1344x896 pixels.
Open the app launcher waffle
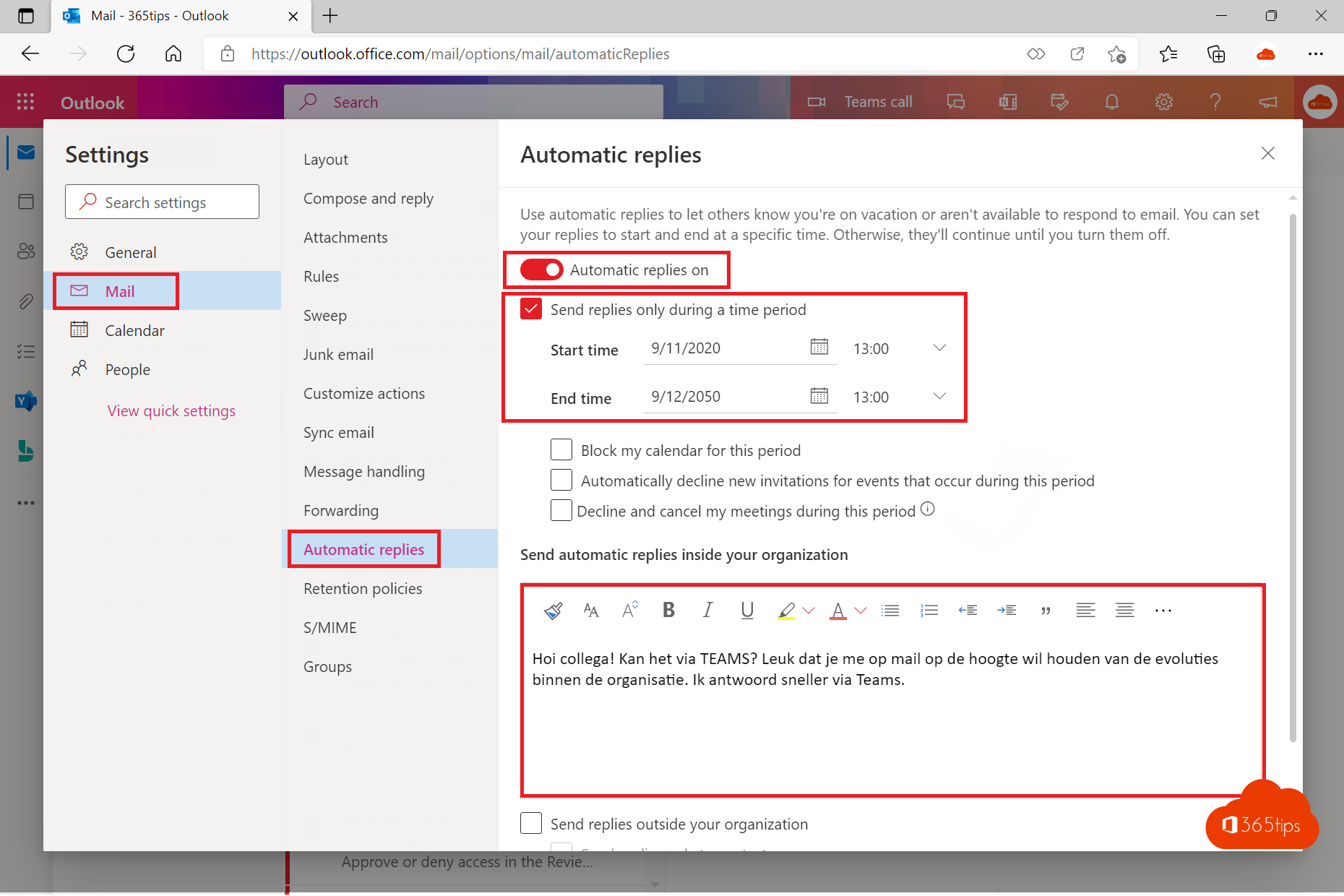25,102
